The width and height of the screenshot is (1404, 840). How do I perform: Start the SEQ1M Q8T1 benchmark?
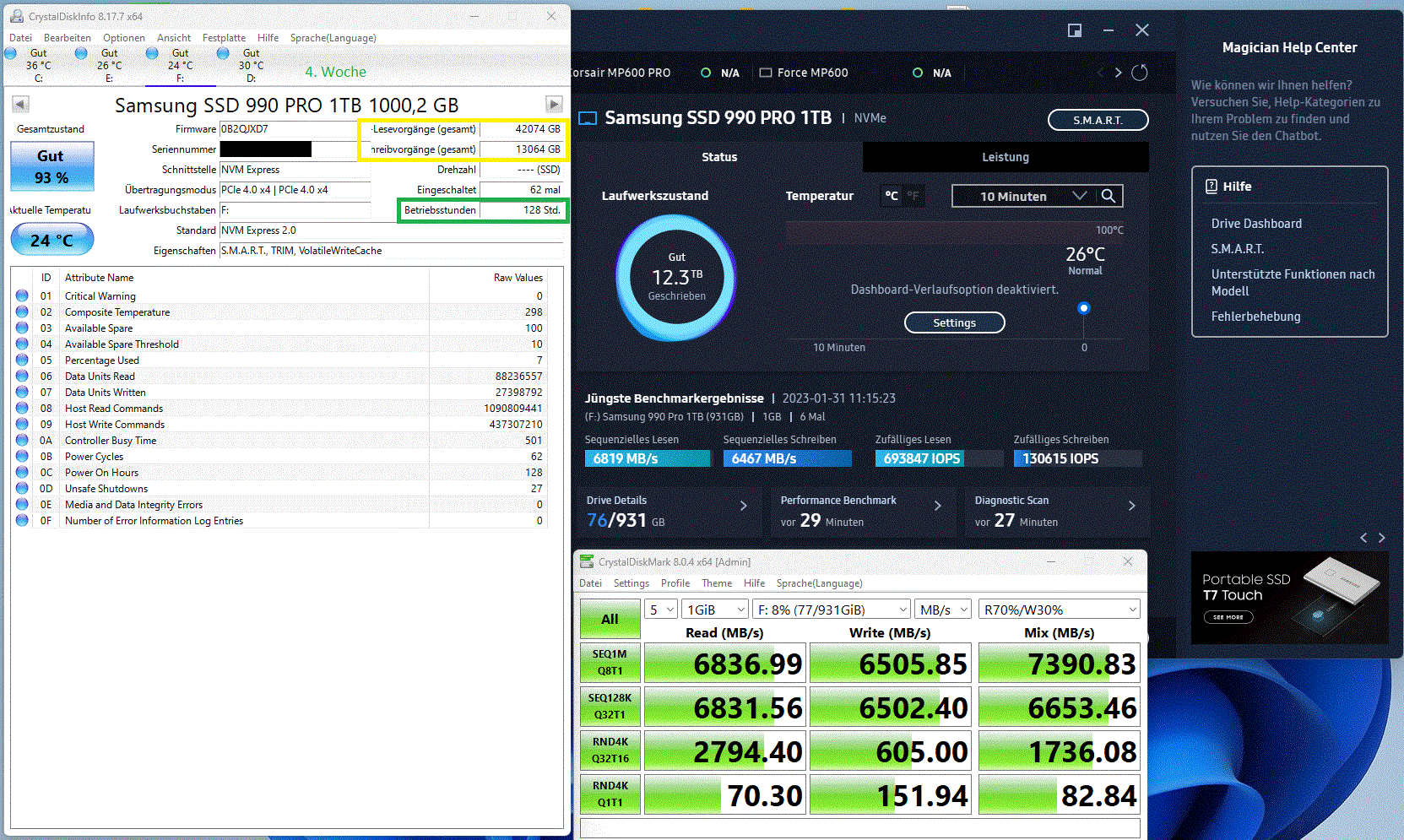(610, 663)
